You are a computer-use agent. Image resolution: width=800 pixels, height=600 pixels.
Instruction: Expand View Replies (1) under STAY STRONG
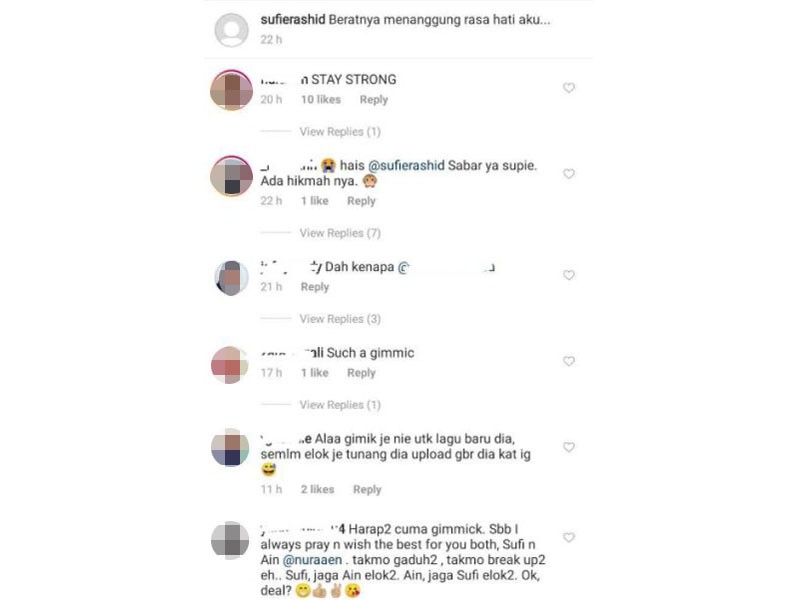coord(340,132)
